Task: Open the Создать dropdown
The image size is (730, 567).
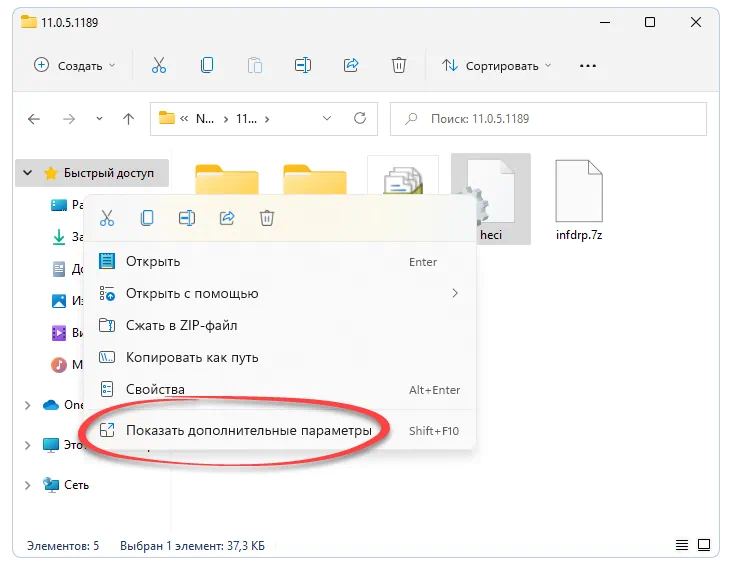Action: click(74, 66)
